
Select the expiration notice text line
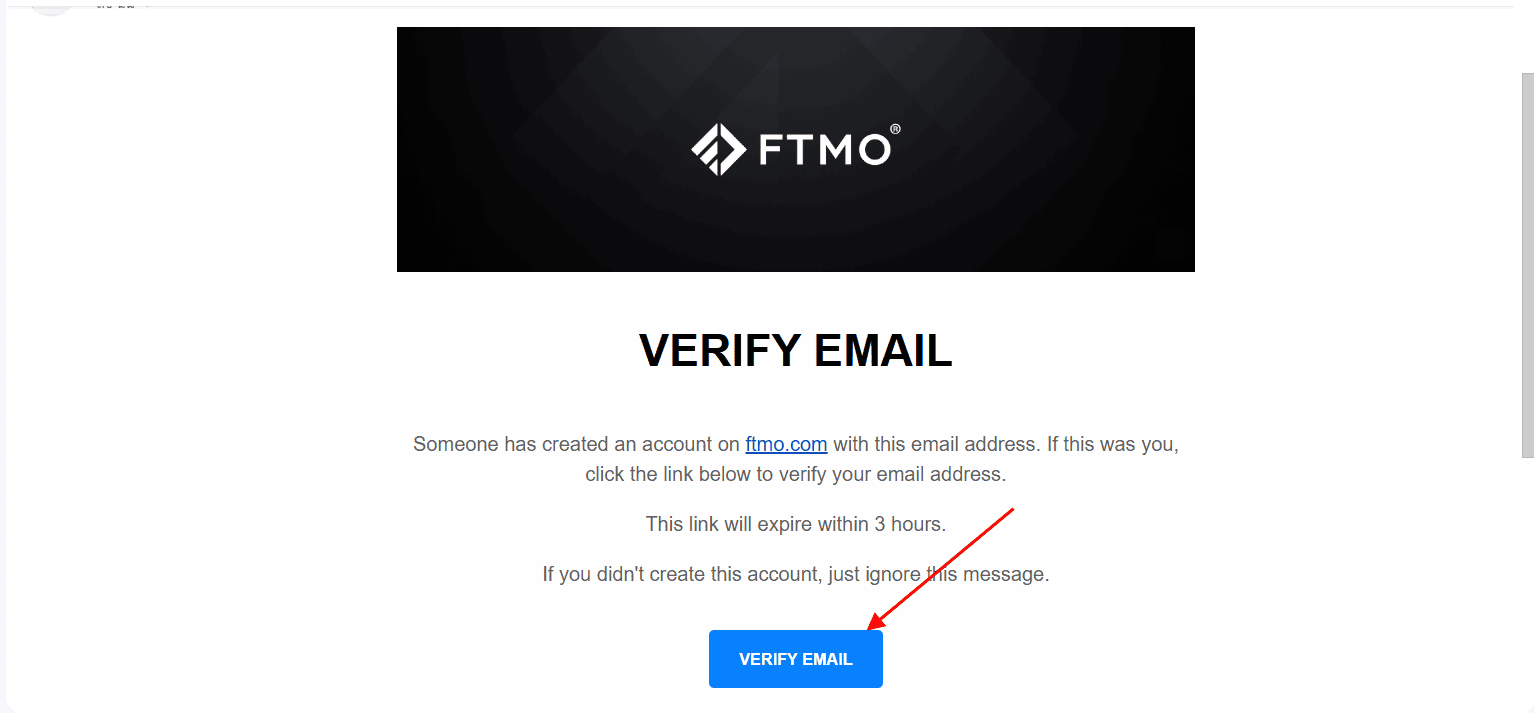click(796, 523)
